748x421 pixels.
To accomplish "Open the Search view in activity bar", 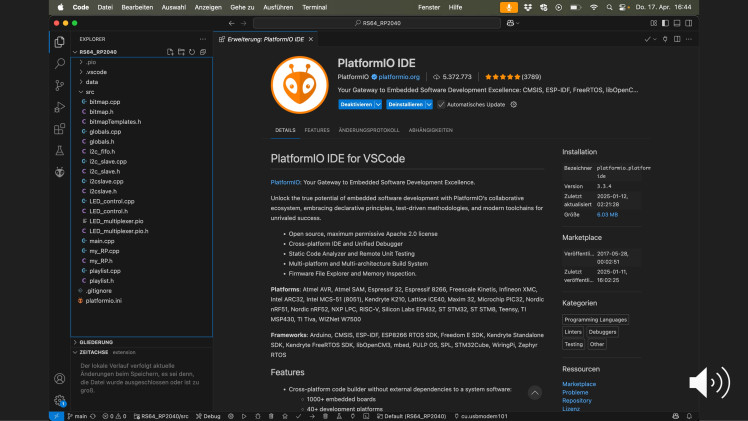I will [x=60, y=63].
